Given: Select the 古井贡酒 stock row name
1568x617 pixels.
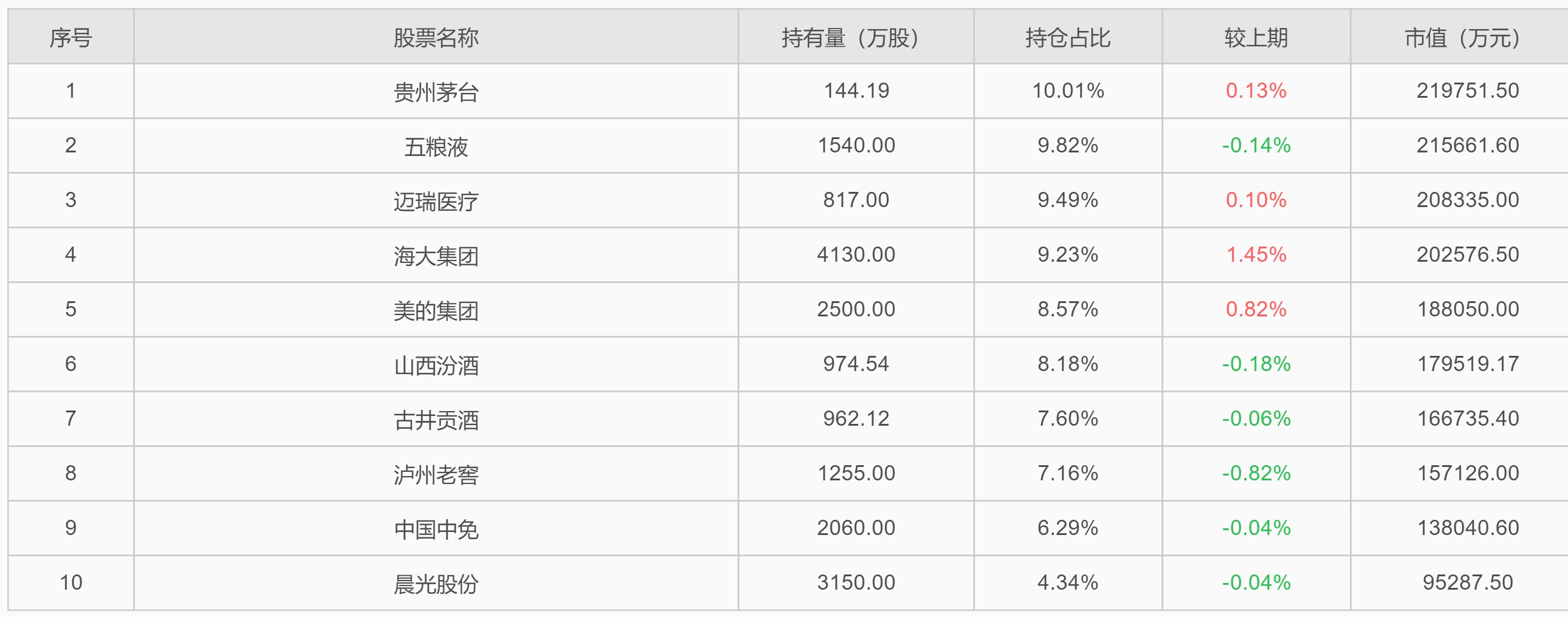Looking at the screenshot, I should [436, 420].
